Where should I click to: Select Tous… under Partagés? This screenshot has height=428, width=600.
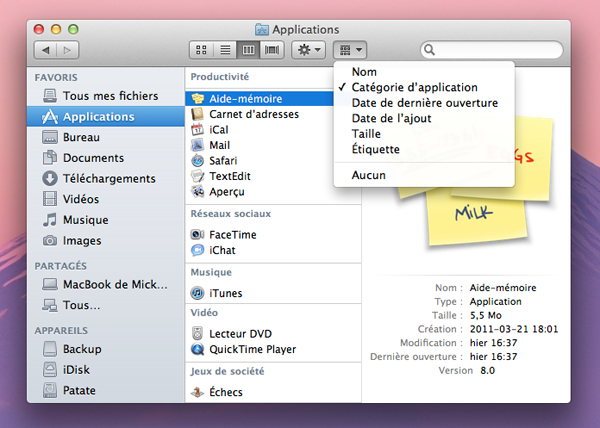click(106, 305)
